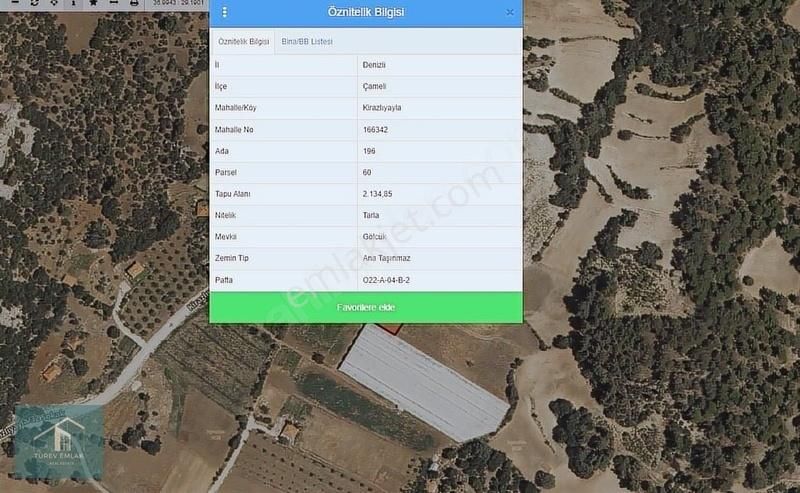Click the coordinates display field in toolbar
The width and height of the screenshot is (800, 493).
point(178,3)
